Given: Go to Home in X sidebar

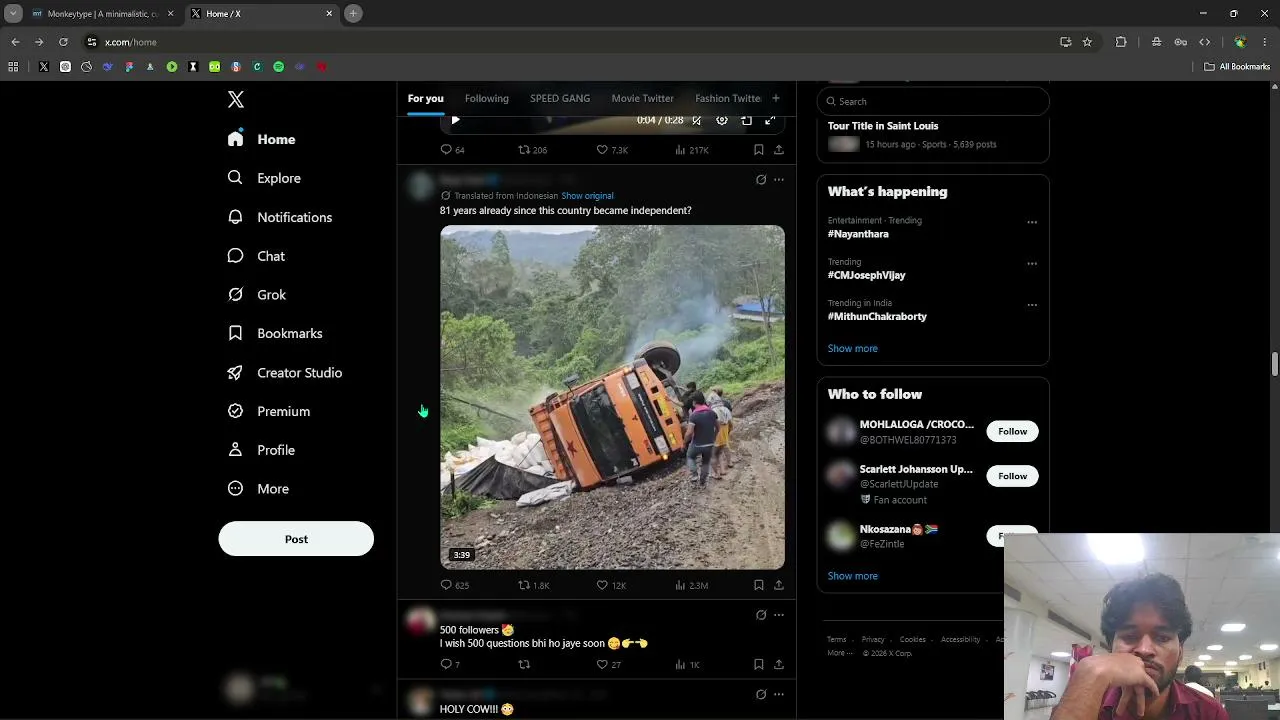Looking at the screenshot, I should [261, 139].
